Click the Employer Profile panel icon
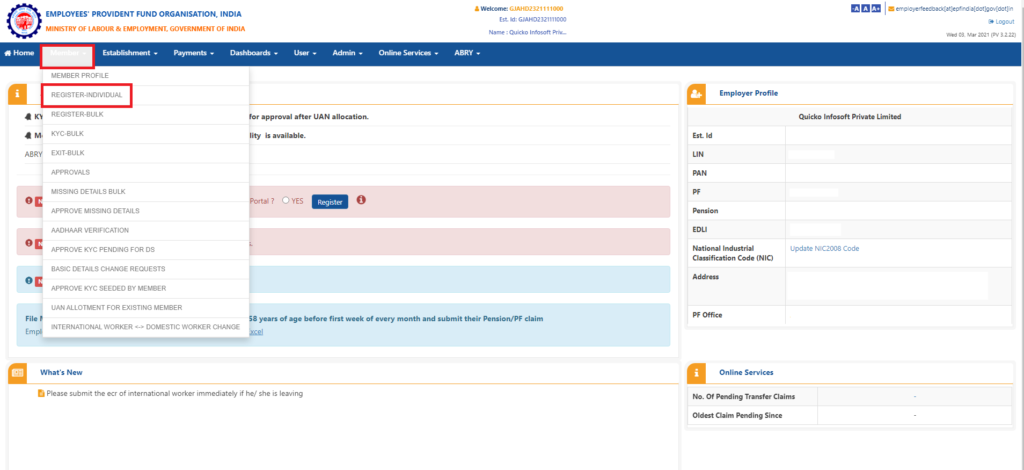Screen dimensions: 1024x470 (x=697, y=94)
